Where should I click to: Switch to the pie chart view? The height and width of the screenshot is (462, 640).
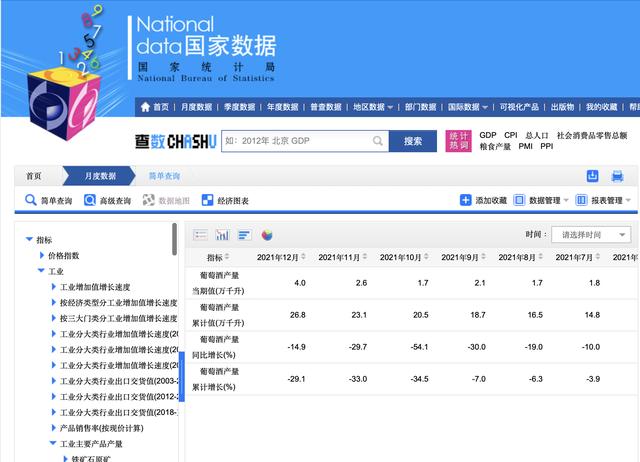[x=267, y=235]
